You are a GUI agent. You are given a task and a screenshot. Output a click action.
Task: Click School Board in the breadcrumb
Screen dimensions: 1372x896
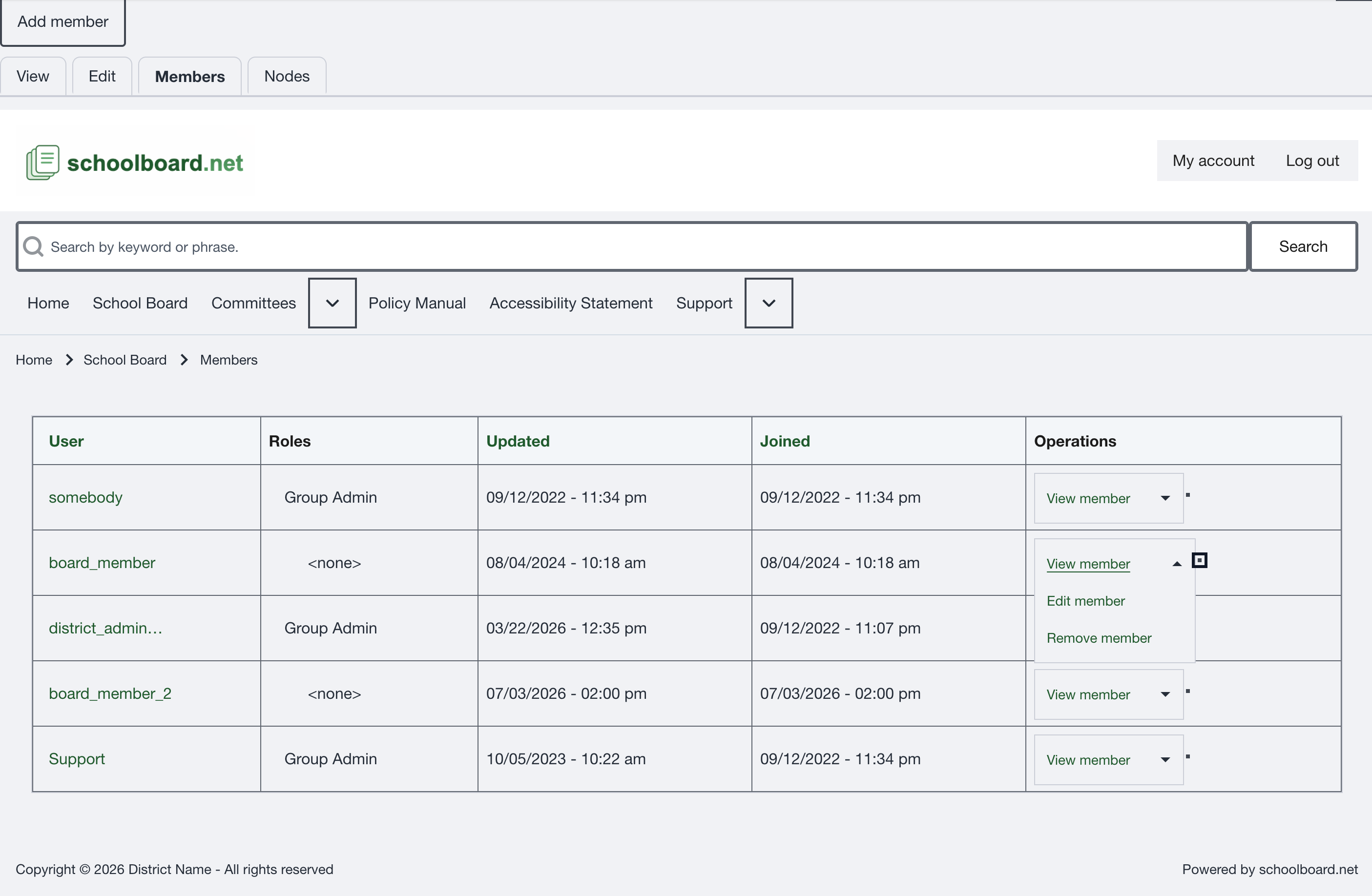click(x=125, y=360)
